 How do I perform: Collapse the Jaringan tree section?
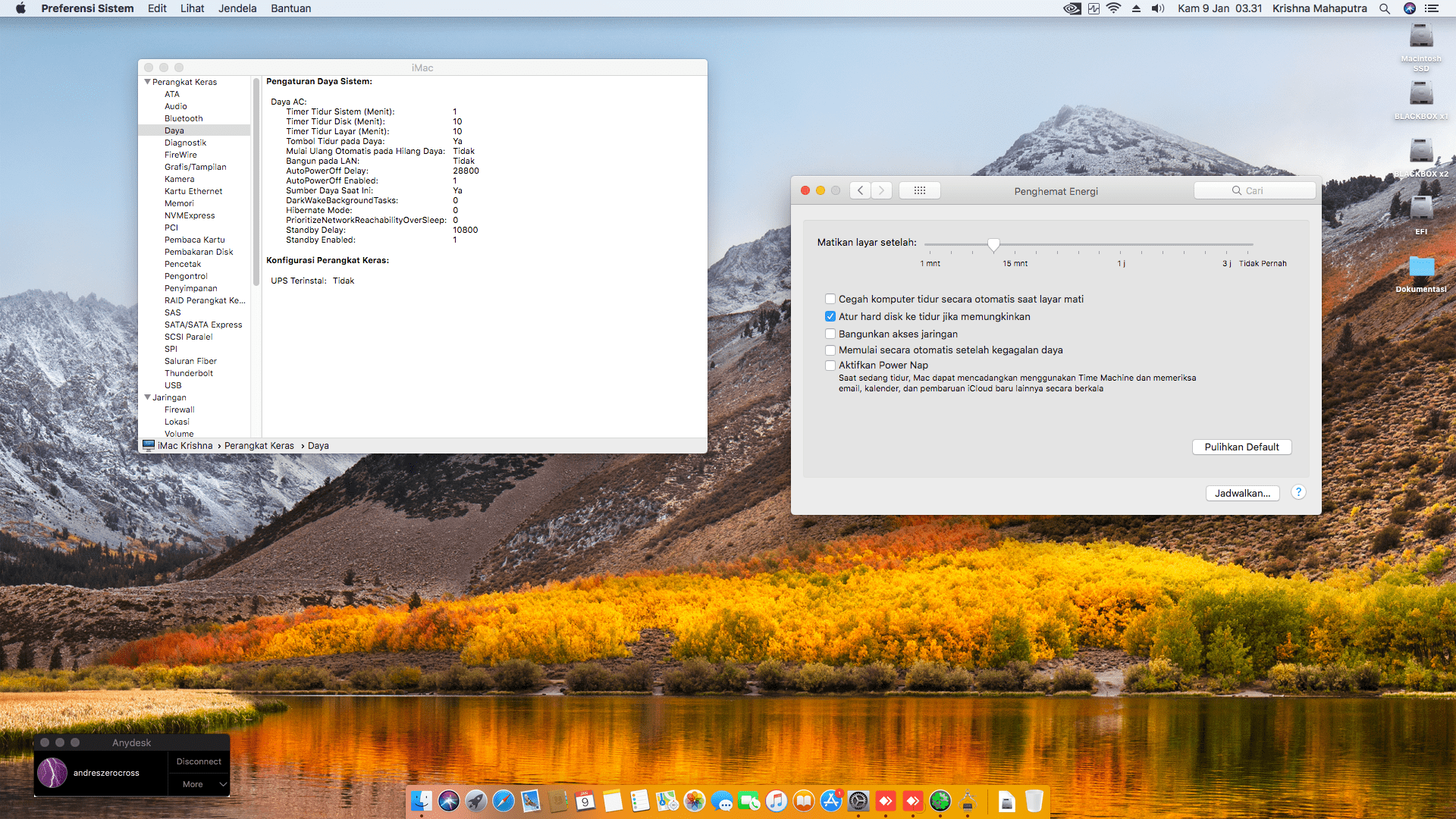point(147,397)
